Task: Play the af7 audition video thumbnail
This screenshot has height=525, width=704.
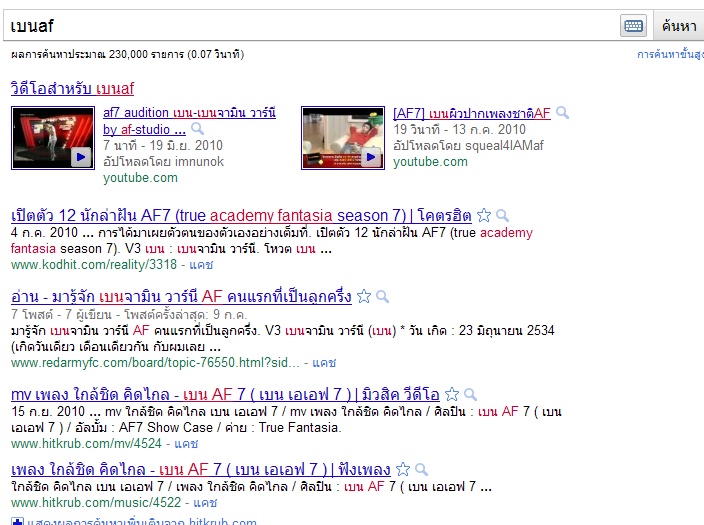Action: 53,138
